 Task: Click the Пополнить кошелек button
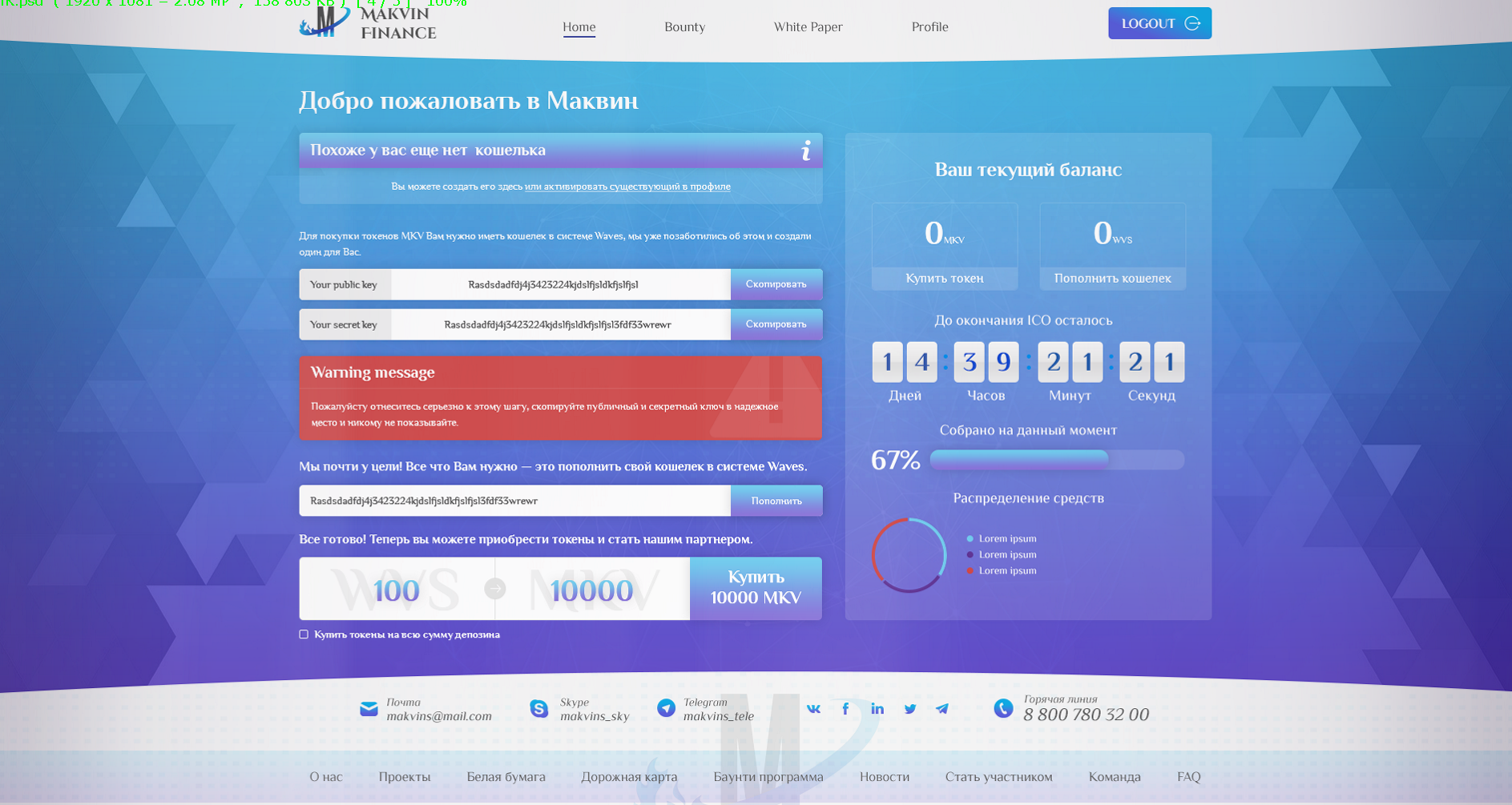[1112, 278]
